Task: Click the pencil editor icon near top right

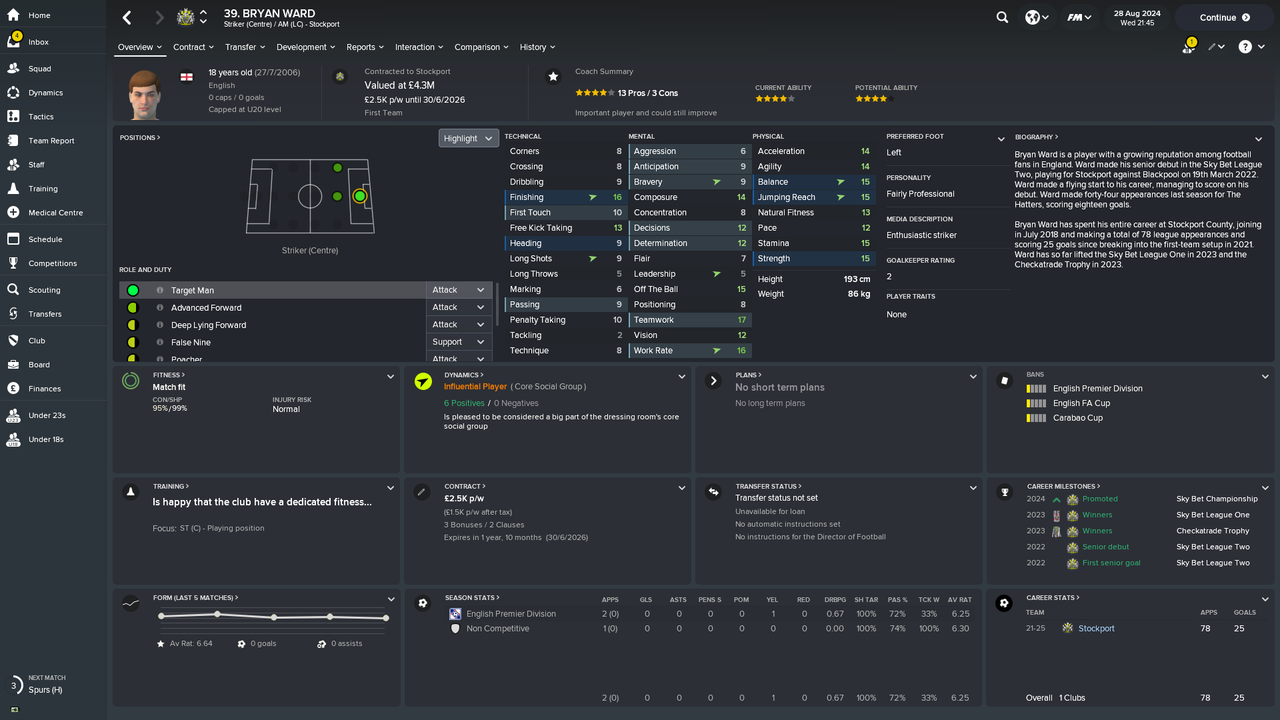Action: [1213, 46]
